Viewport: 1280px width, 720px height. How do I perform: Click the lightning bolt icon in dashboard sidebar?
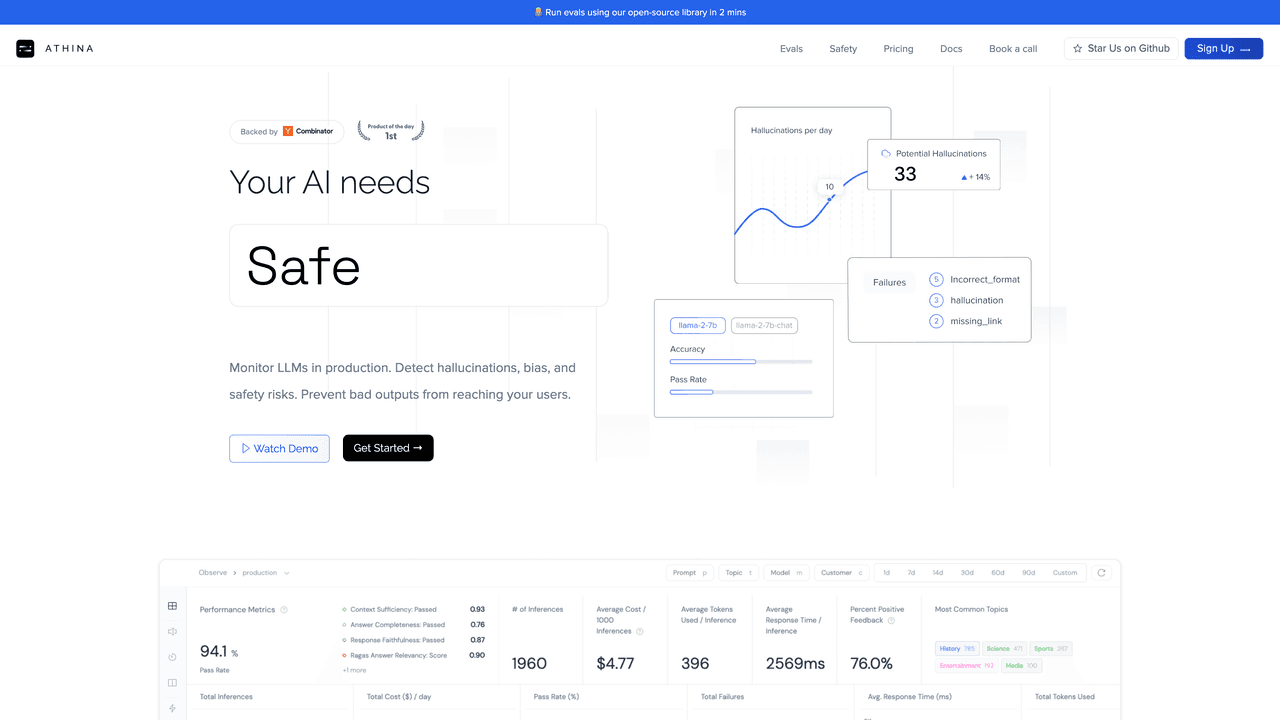[x=172, y=708]
